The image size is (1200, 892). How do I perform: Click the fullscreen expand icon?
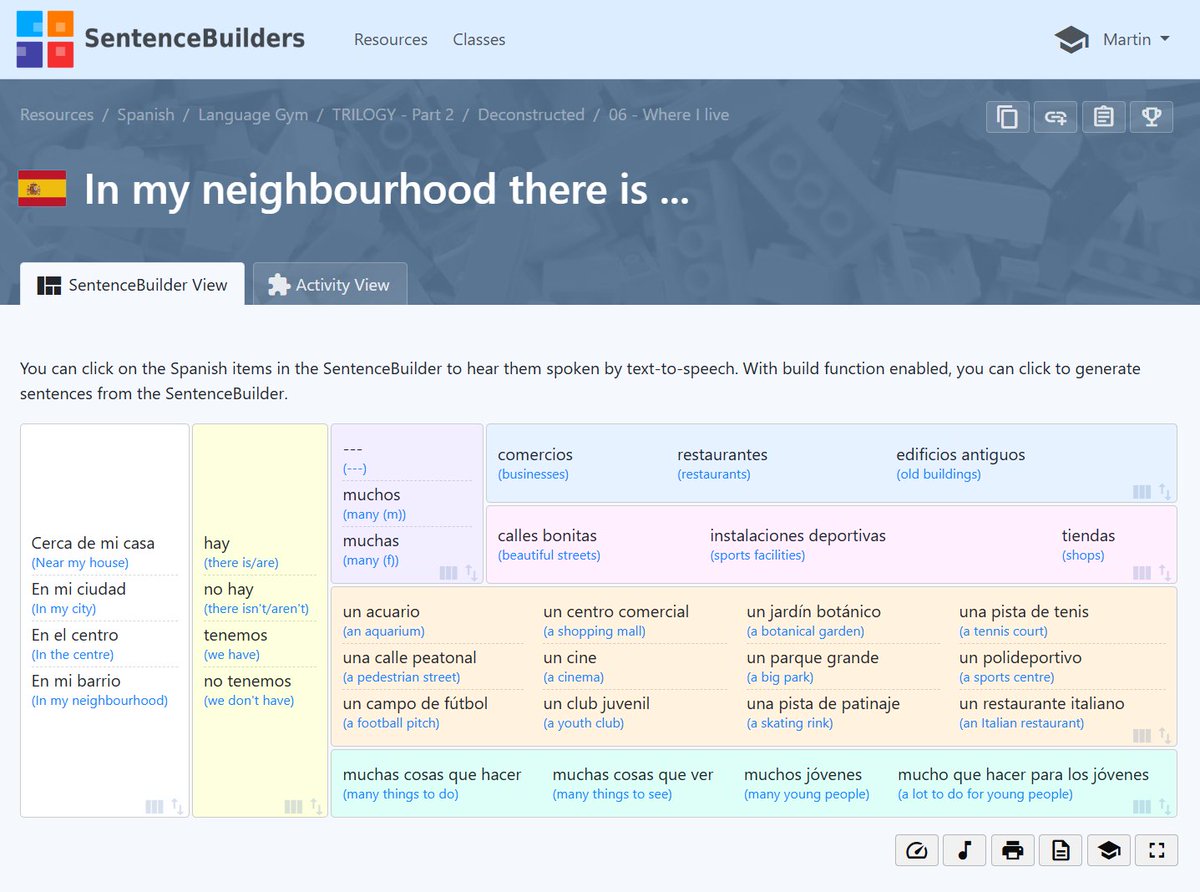point(1157,850)
